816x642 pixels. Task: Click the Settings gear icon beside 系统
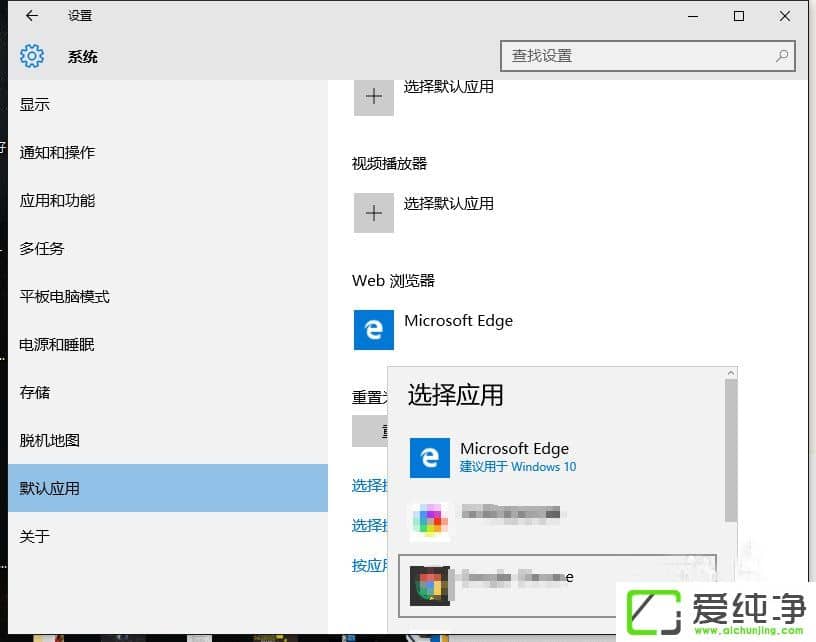coord(31,56)
